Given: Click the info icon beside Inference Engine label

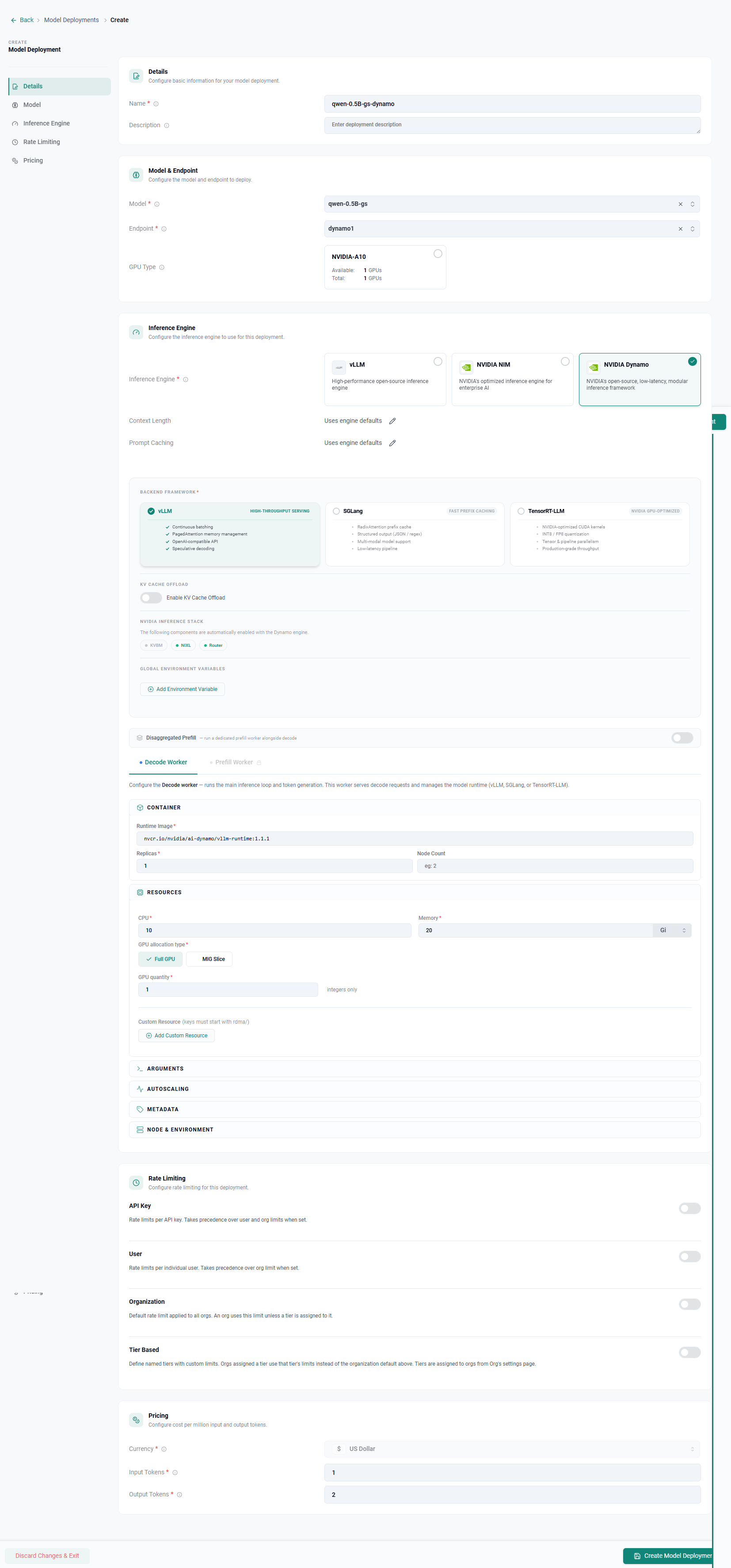Looking at the screenshot, I should [186, 379].
